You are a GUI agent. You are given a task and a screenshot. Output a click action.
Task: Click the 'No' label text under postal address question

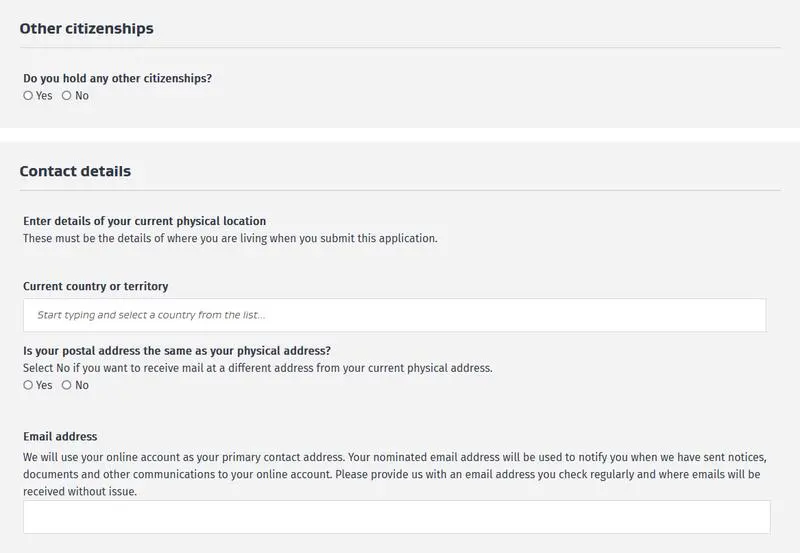coord(82,385)
